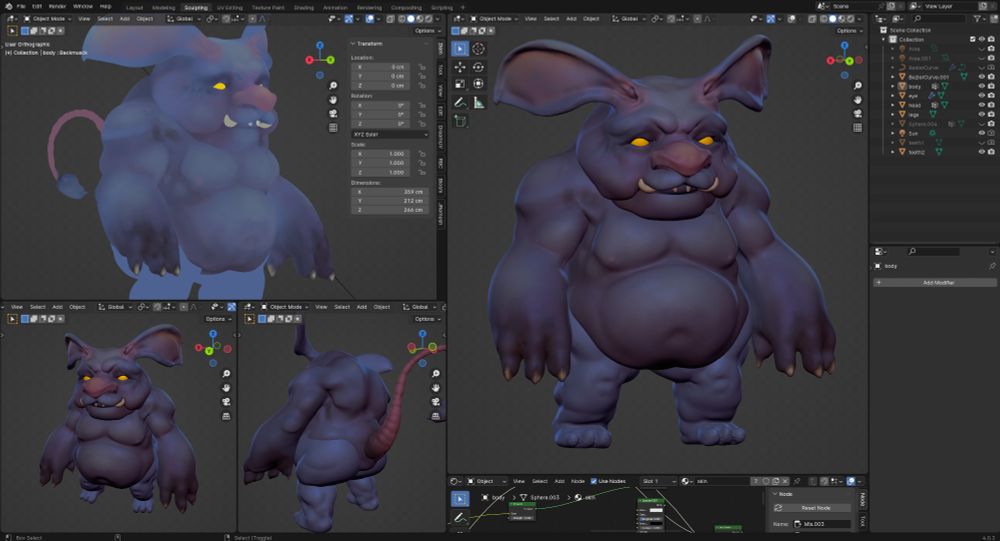The image size is (1000, 541).
Task: Click pan hand icon in bottom-middle viewport
Action: click(436, 388)
